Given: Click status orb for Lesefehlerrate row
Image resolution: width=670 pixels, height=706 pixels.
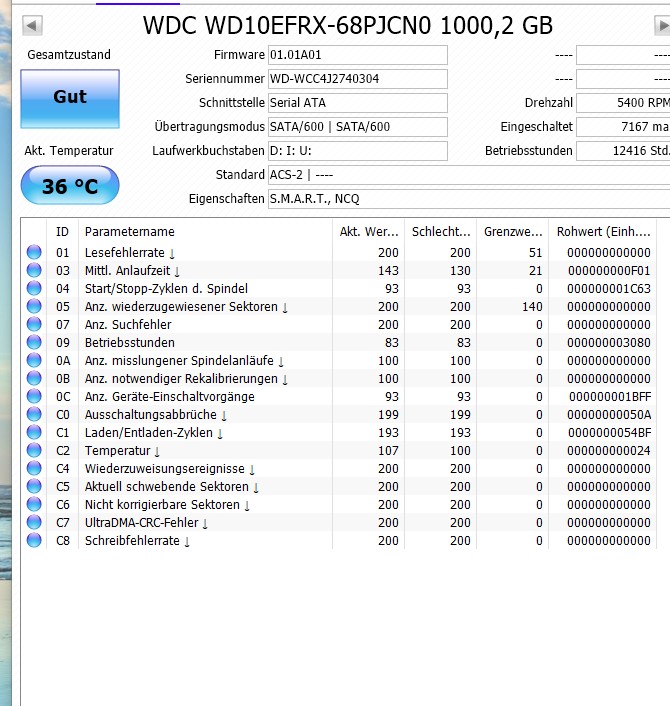Looking at the screenshot, I should point(34,252).
